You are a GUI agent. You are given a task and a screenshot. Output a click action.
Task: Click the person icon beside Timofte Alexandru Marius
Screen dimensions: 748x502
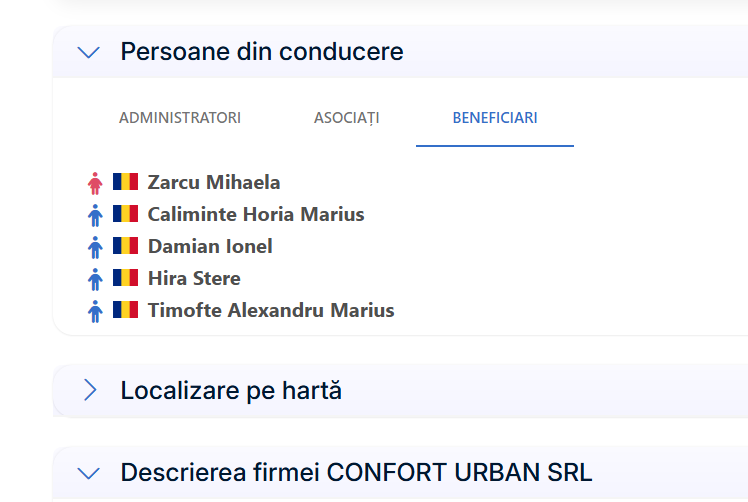[95, 311]
